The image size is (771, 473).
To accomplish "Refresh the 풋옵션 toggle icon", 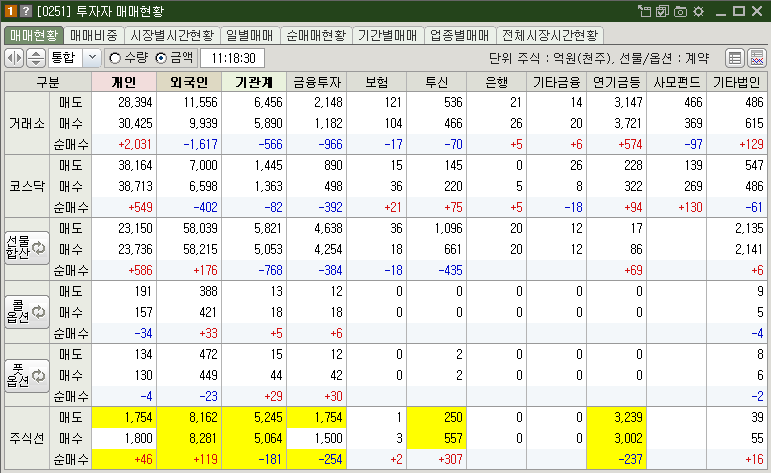I will coord(38,376).
